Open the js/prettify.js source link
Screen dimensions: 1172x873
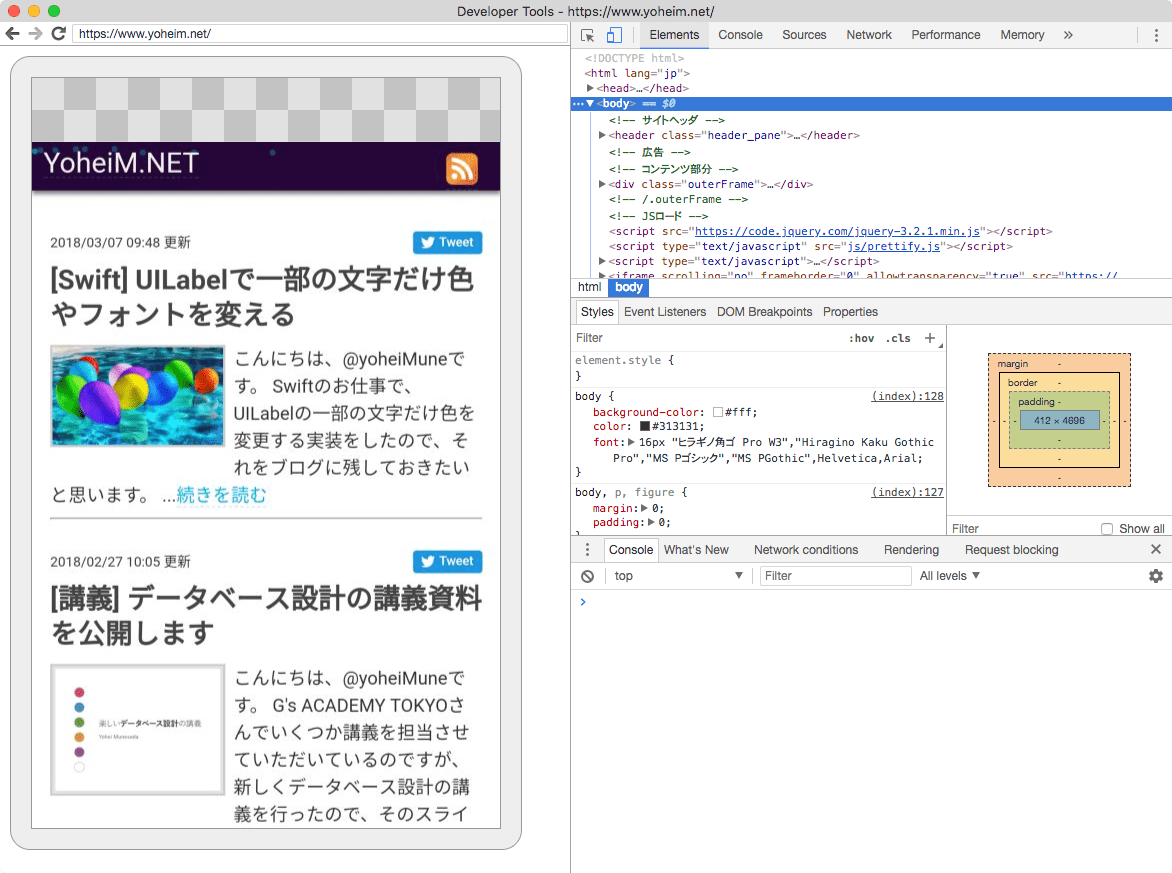[x=893, y=246]
